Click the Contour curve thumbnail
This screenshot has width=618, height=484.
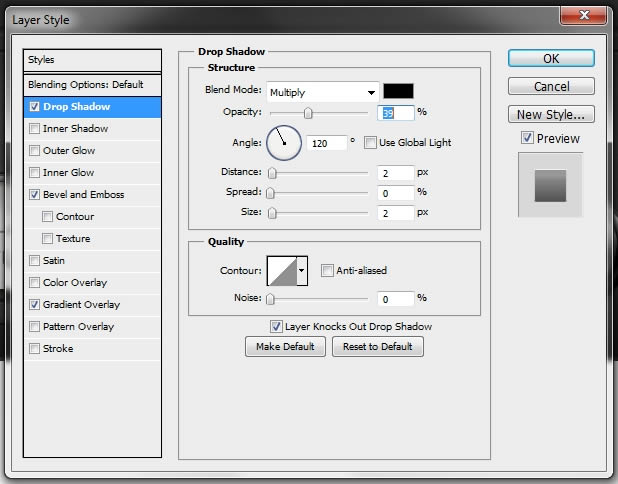click(282, 271)
